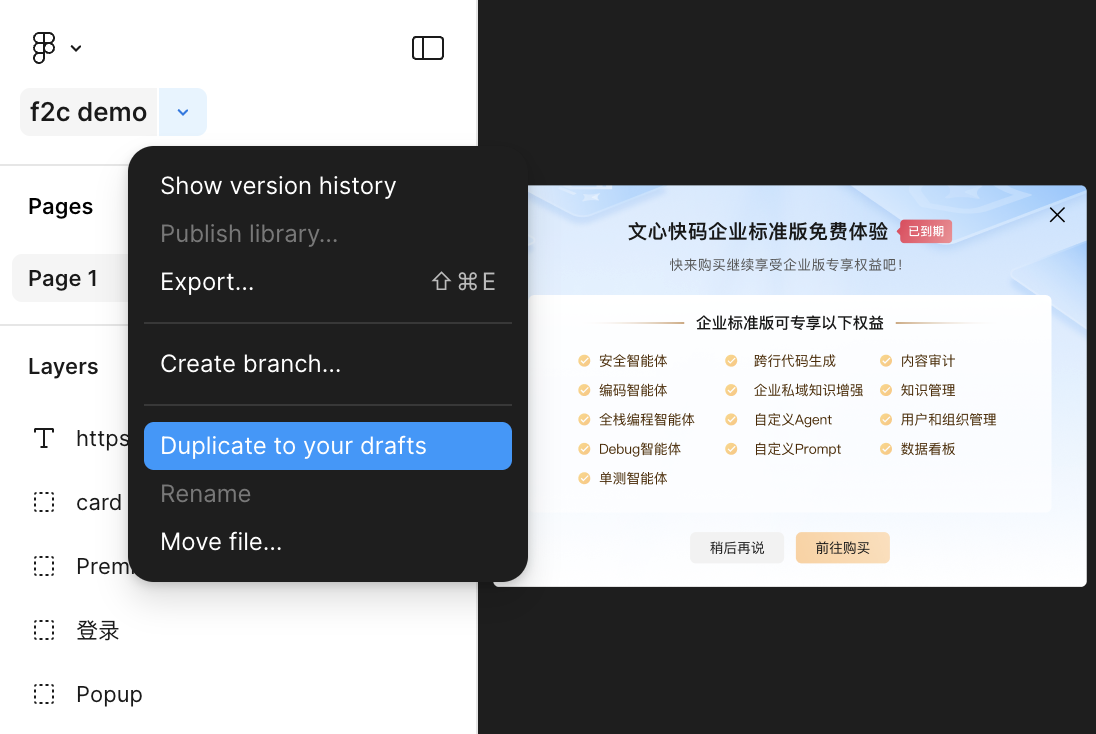Choose Create branch… option
1096x734 pixels.
point(328,364)
